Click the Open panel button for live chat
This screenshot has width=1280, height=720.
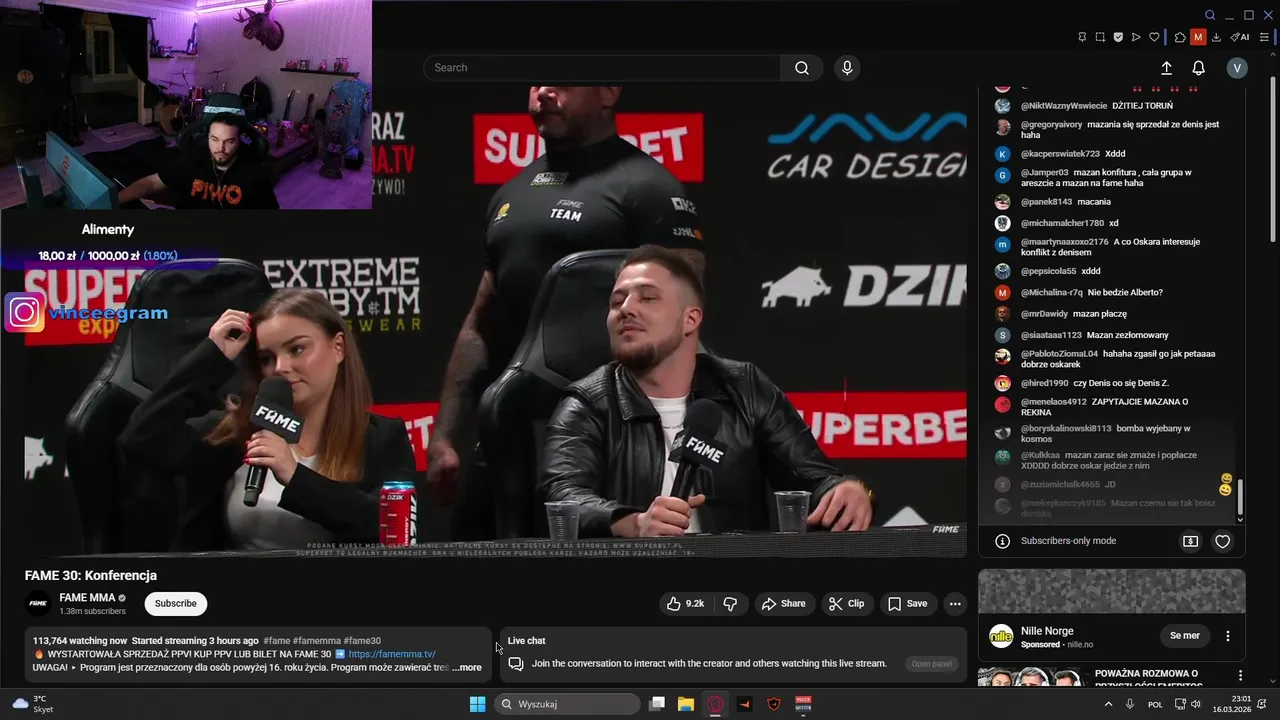tap(931, 664)
